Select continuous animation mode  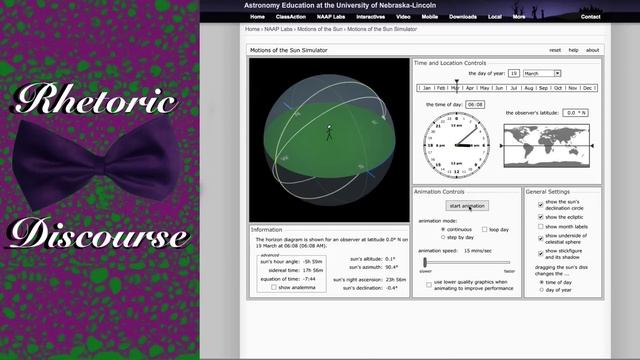click(x=443, y=229)
